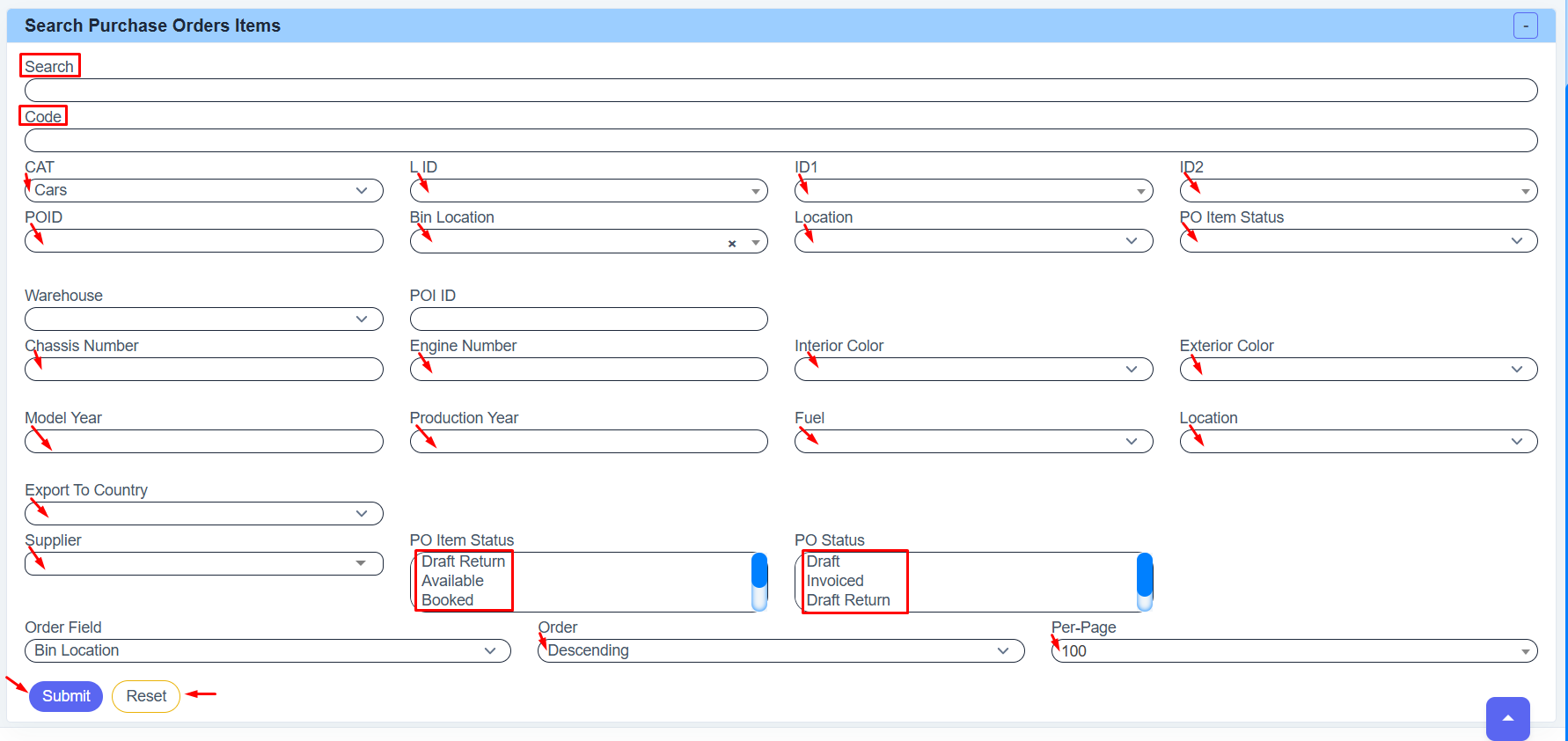The height and width of the screenshot is (741, 1568).
Task: Open the Order dropdown showing Descending
Action: (x=781, y=650)
